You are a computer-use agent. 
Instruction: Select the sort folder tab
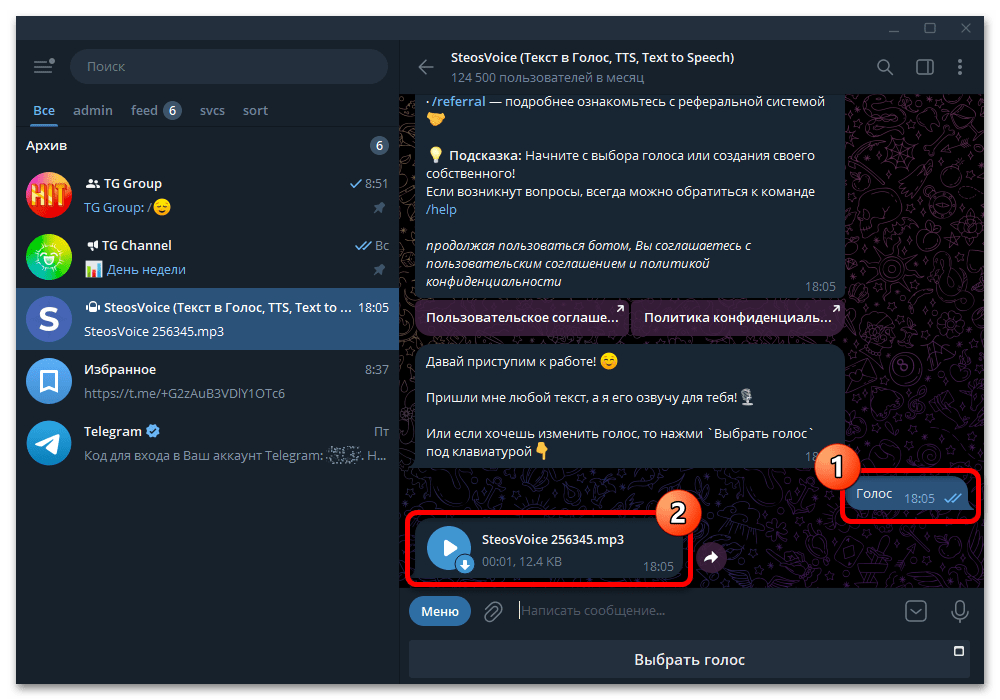coord(255,110)
